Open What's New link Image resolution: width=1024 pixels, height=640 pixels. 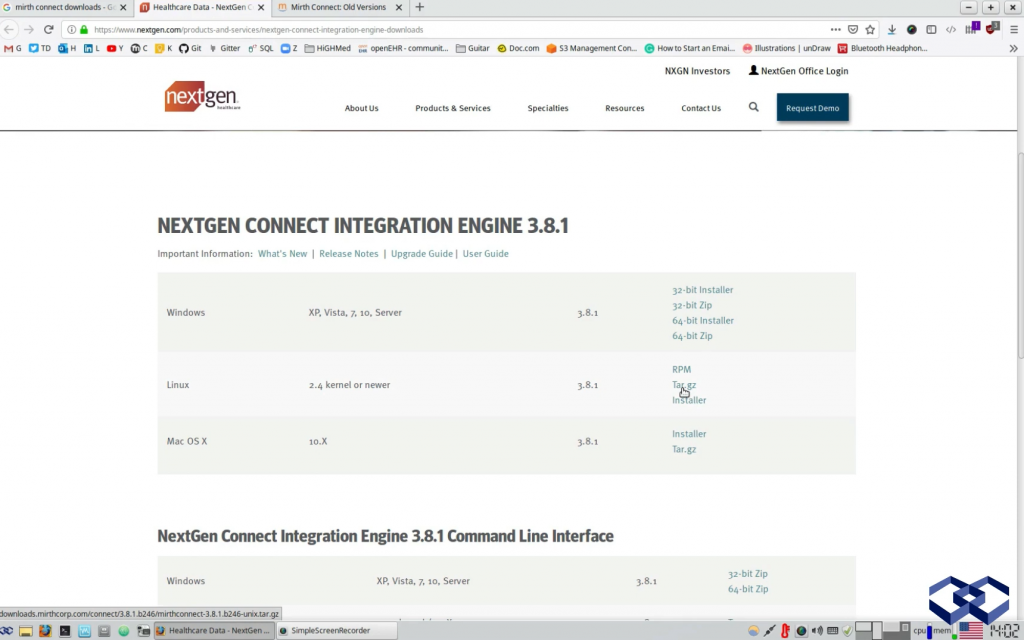[282, 254]
